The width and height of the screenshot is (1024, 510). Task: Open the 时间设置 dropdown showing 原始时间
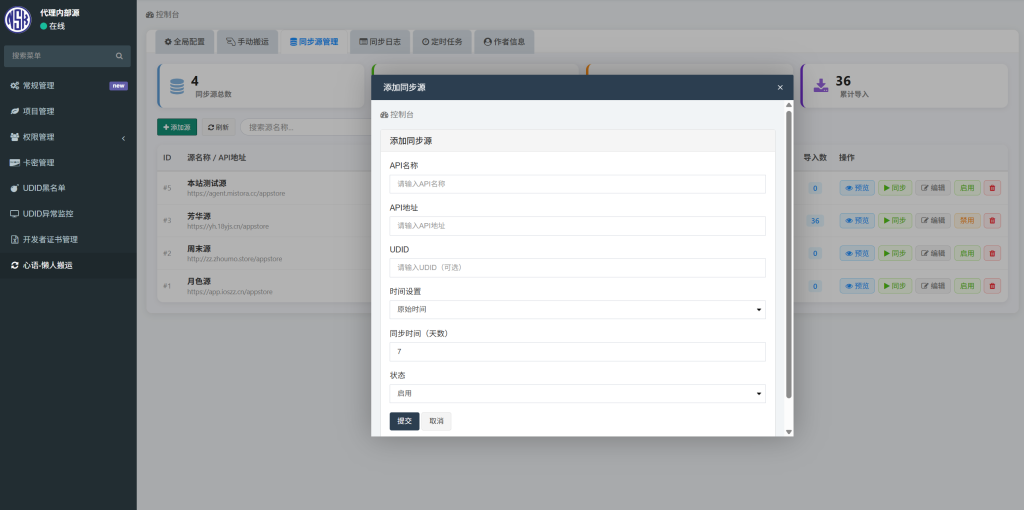(577, 310)
